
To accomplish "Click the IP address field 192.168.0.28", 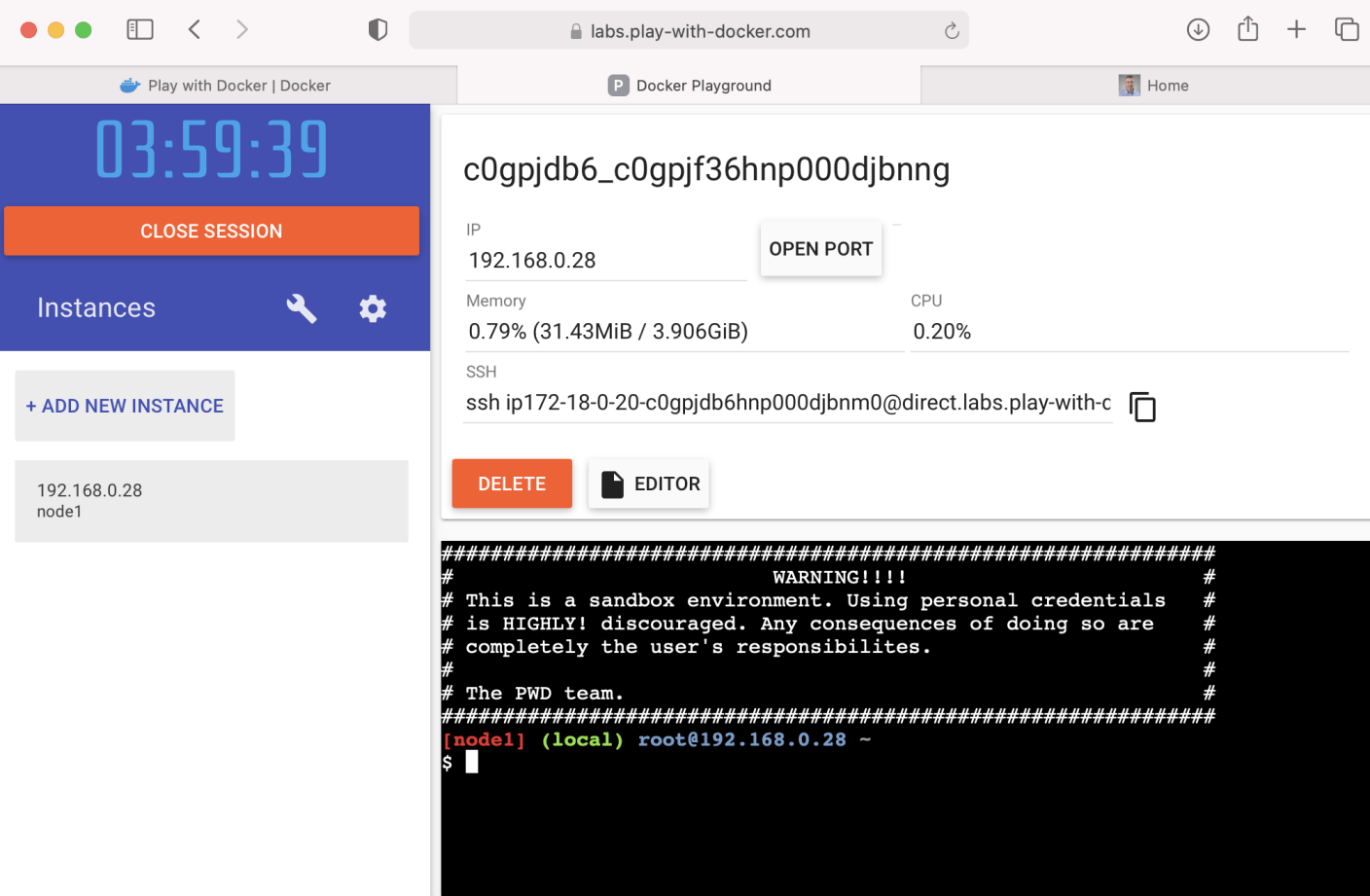I will [605, 261].
